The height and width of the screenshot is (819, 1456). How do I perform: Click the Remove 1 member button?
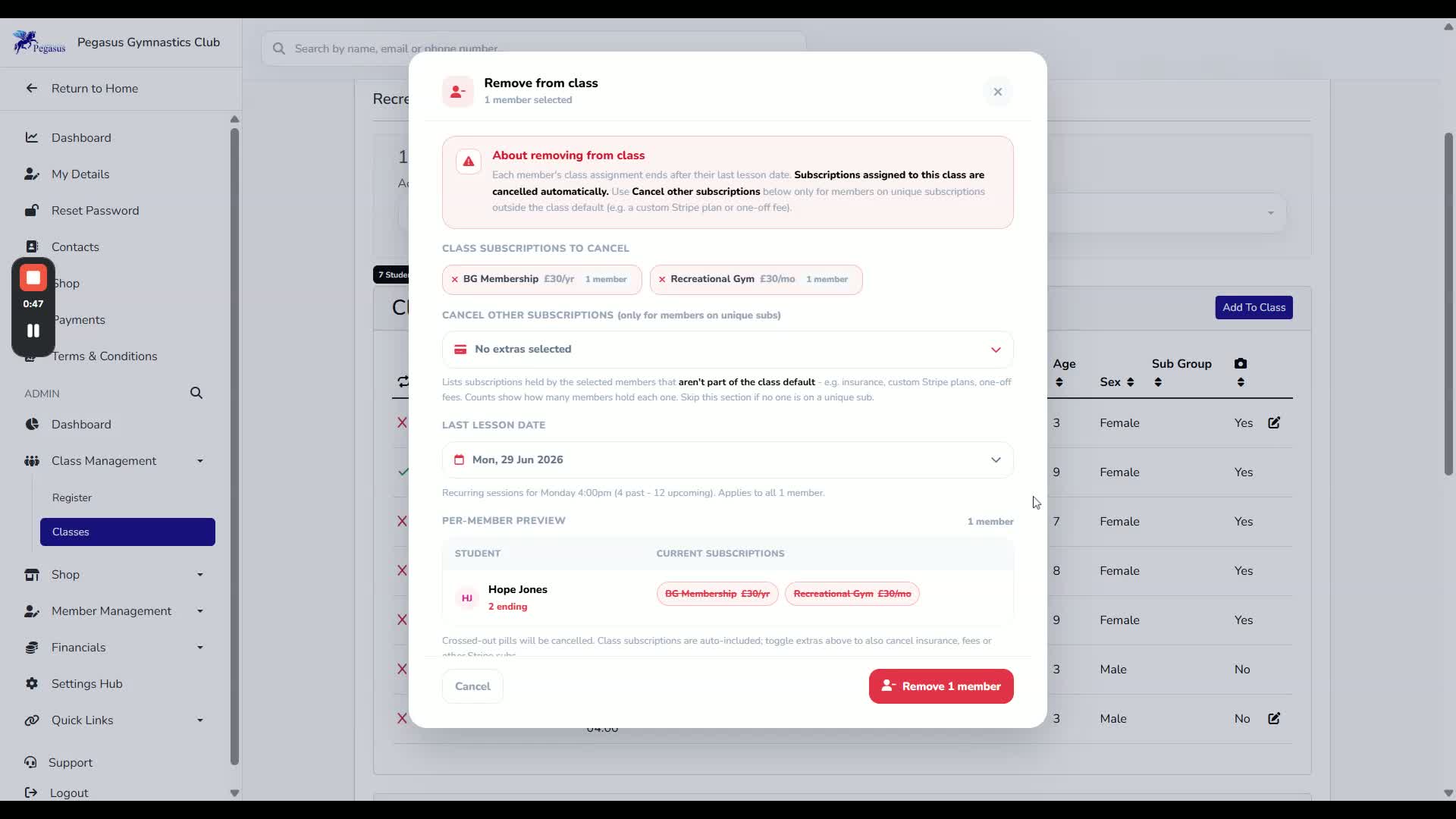pyautogui.click(x=941, y=686)
